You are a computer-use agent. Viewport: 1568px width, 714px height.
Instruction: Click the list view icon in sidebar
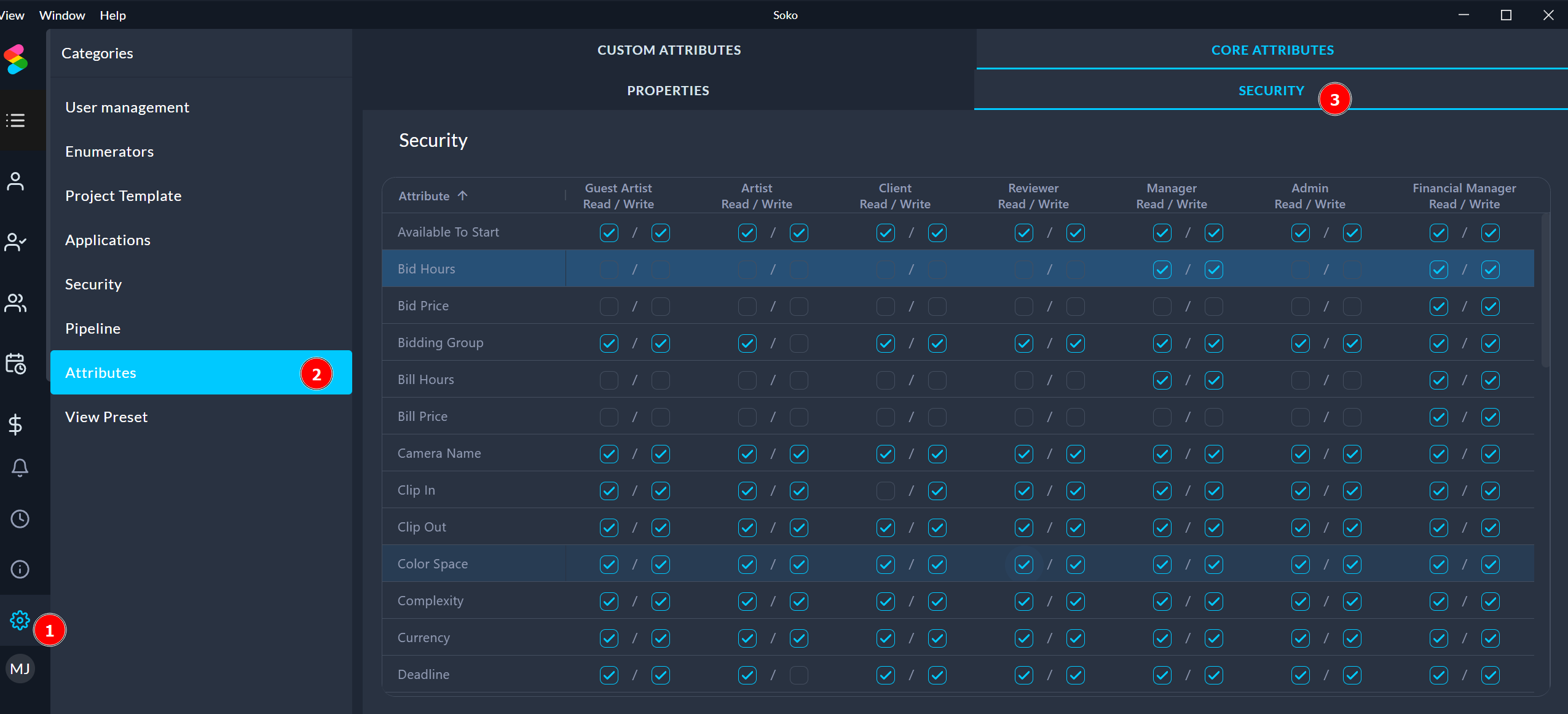(x=16, y=120)
